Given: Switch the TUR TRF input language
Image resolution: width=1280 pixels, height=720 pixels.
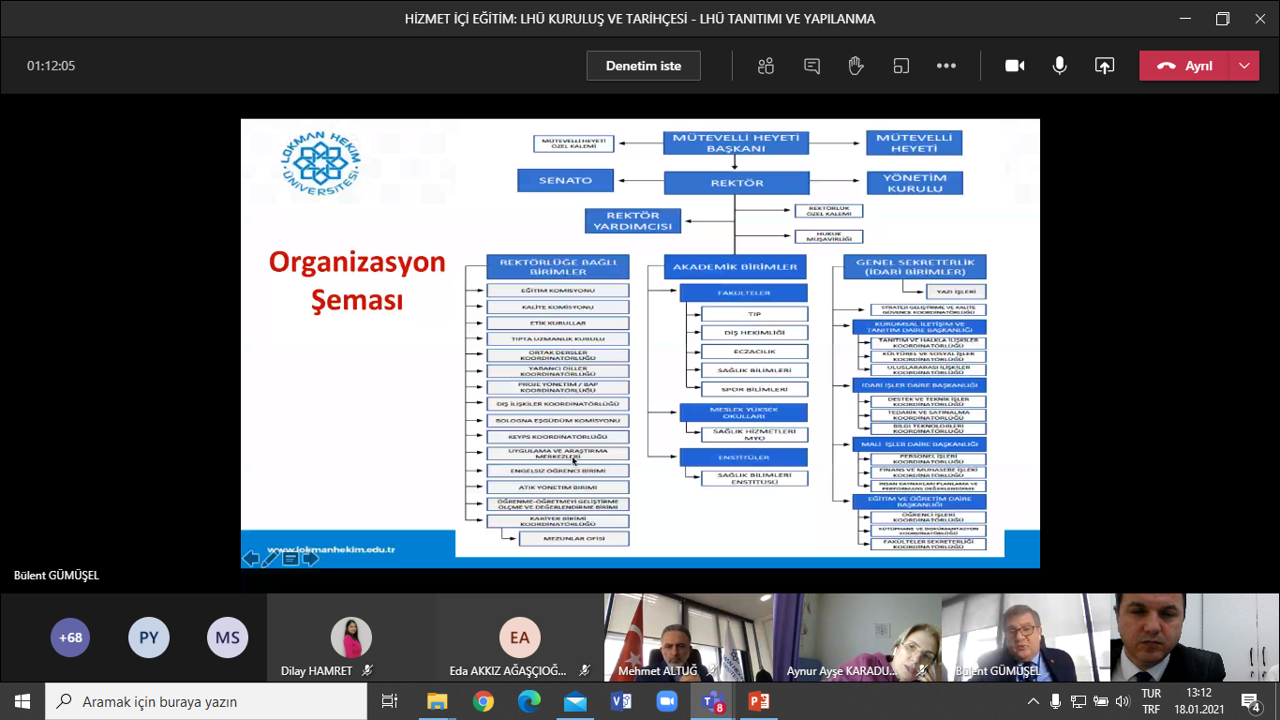Looking at the screenshot, I should (1152, 701).
